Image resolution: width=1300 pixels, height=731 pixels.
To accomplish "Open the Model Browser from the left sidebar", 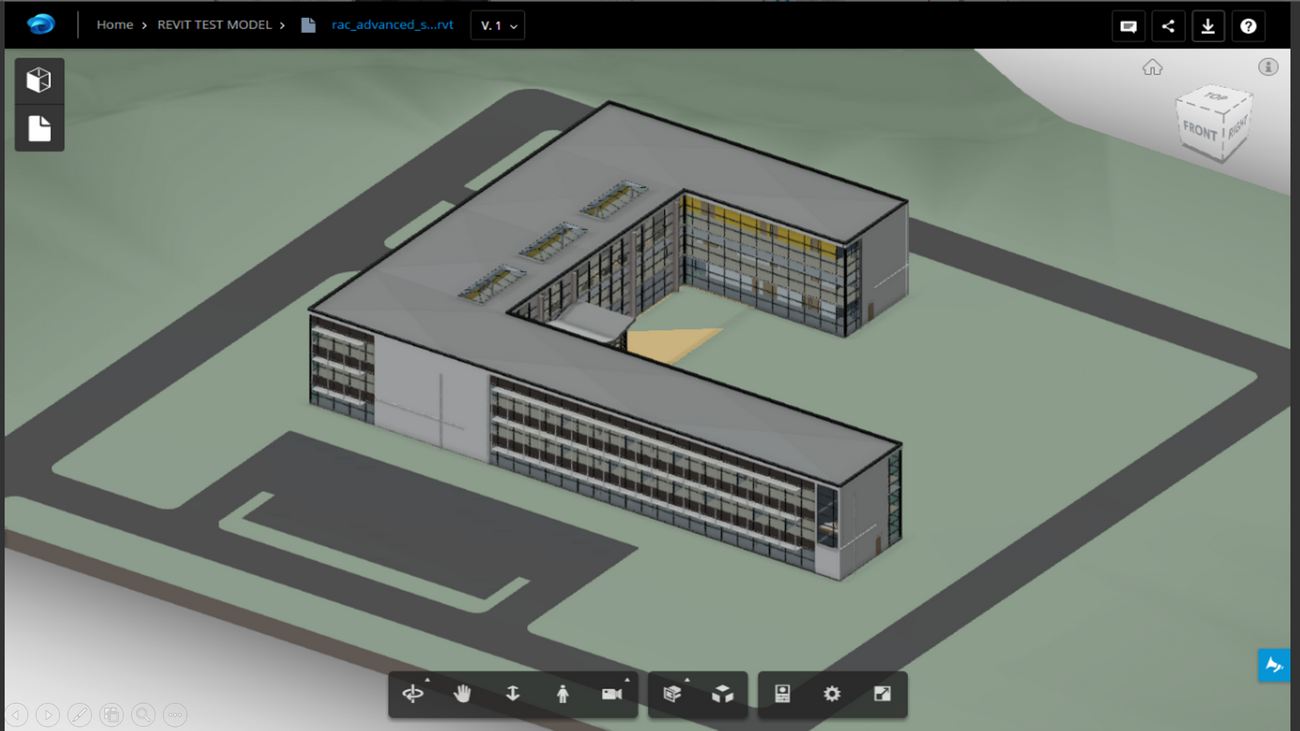I will coord(39,79).
